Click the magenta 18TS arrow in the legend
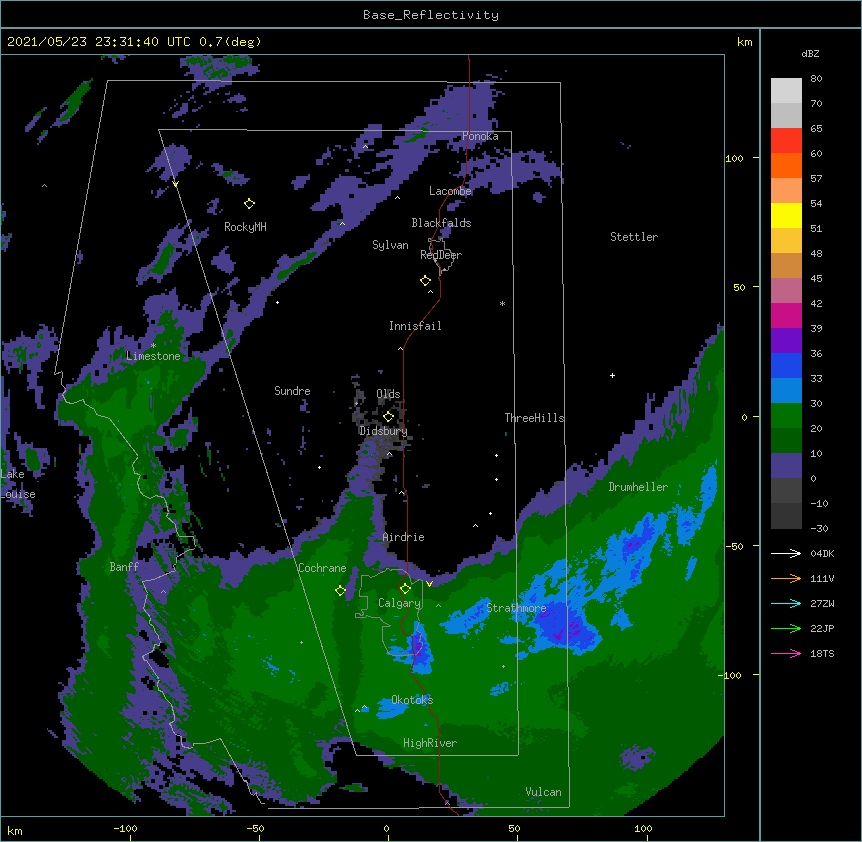 click(x=786, y=653)
